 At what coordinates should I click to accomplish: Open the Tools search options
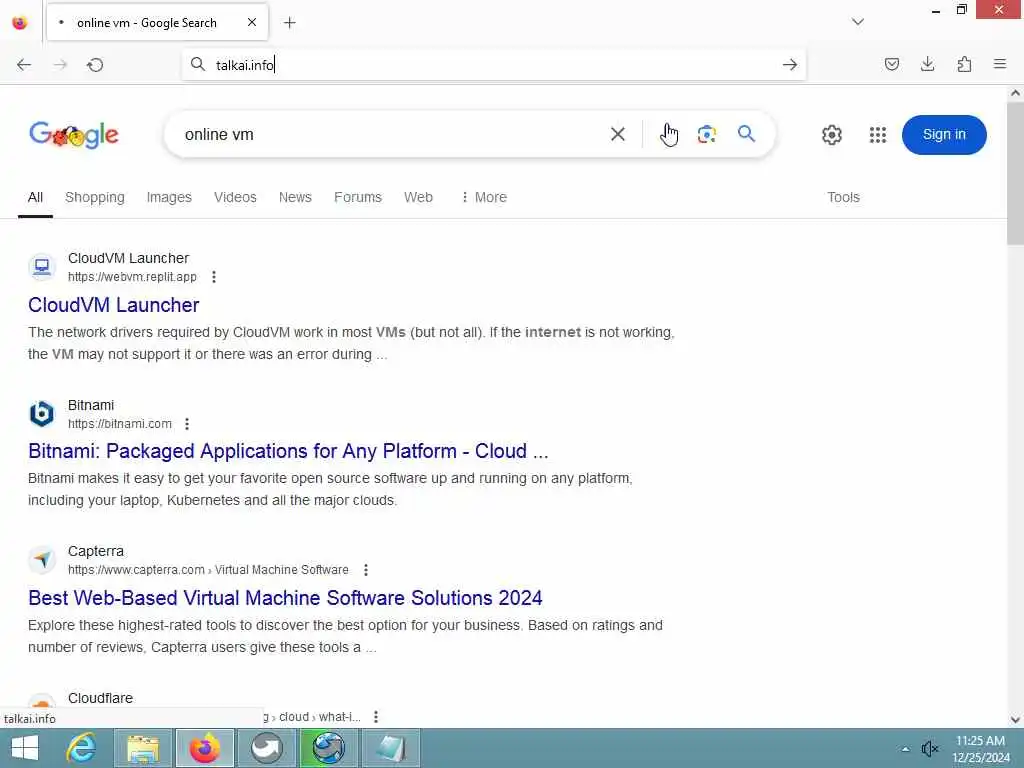pos(843,197)
